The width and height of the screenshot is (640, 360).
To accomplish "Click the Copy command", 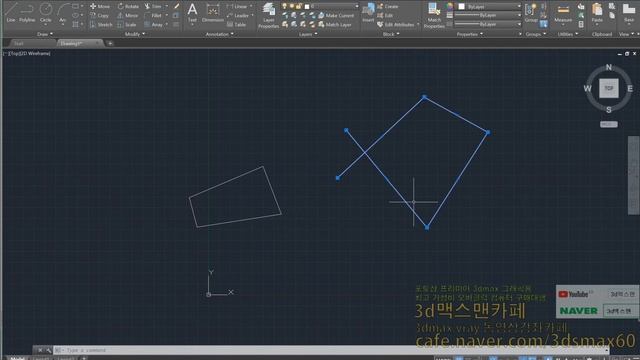I will click(99, 16).
